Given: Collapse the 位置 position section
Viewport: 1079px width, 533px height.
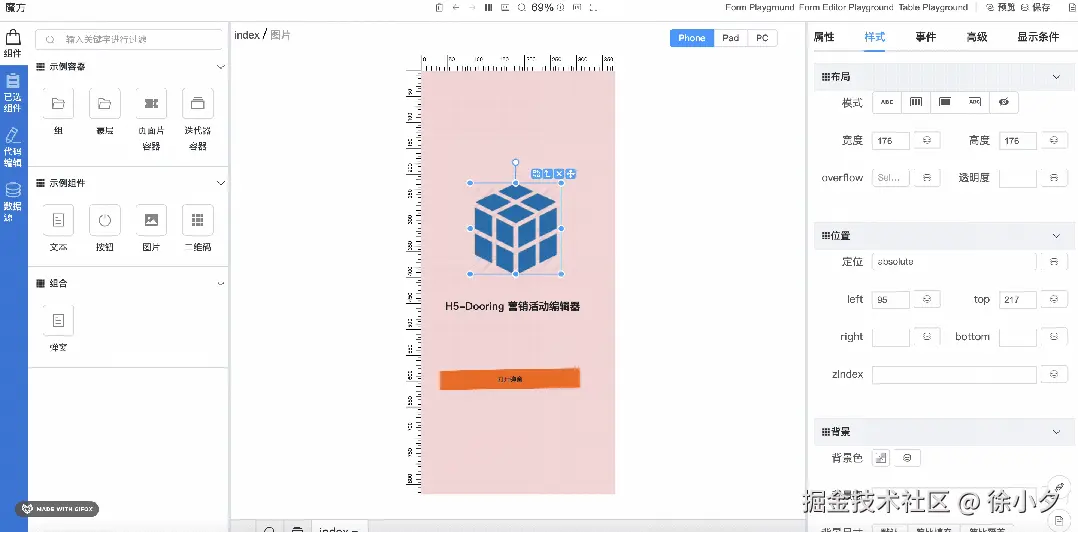Looking at the screenshot, I should pyautogui.click(x=1057, y=235).
